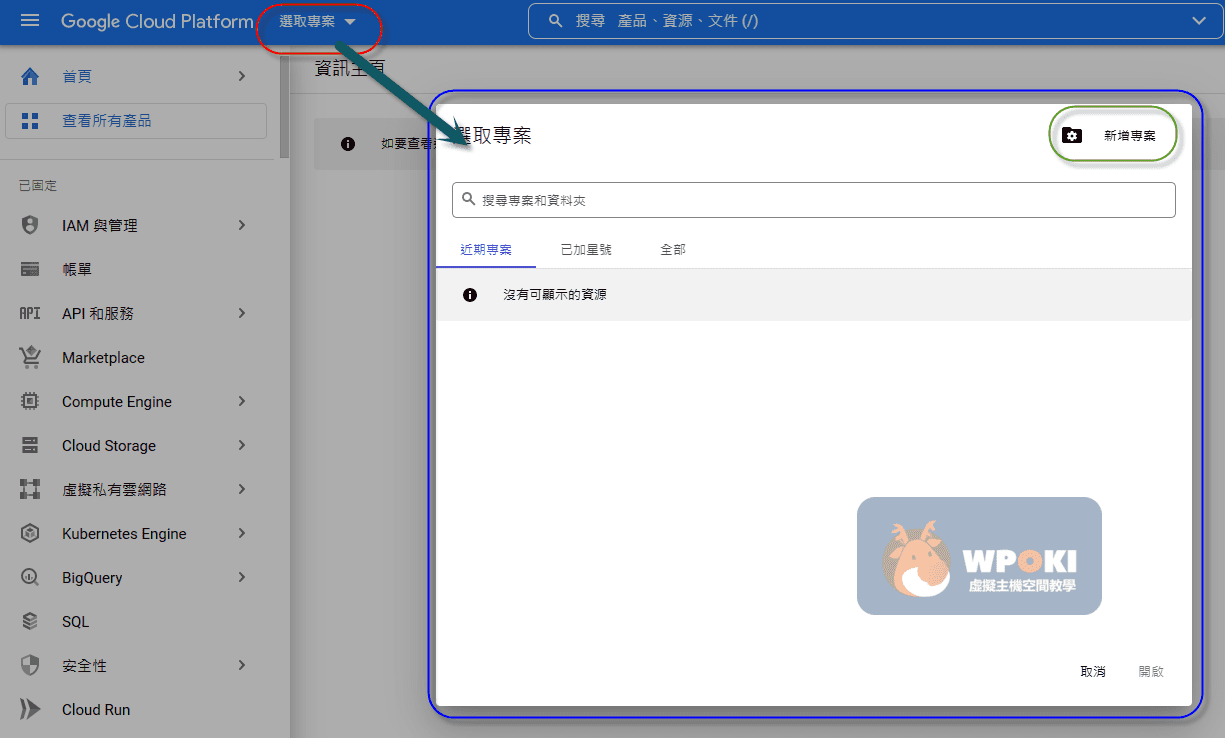Click the Marketplace shopping cart icon
Screen dimensions: 1225x738
tap(30, 357)
